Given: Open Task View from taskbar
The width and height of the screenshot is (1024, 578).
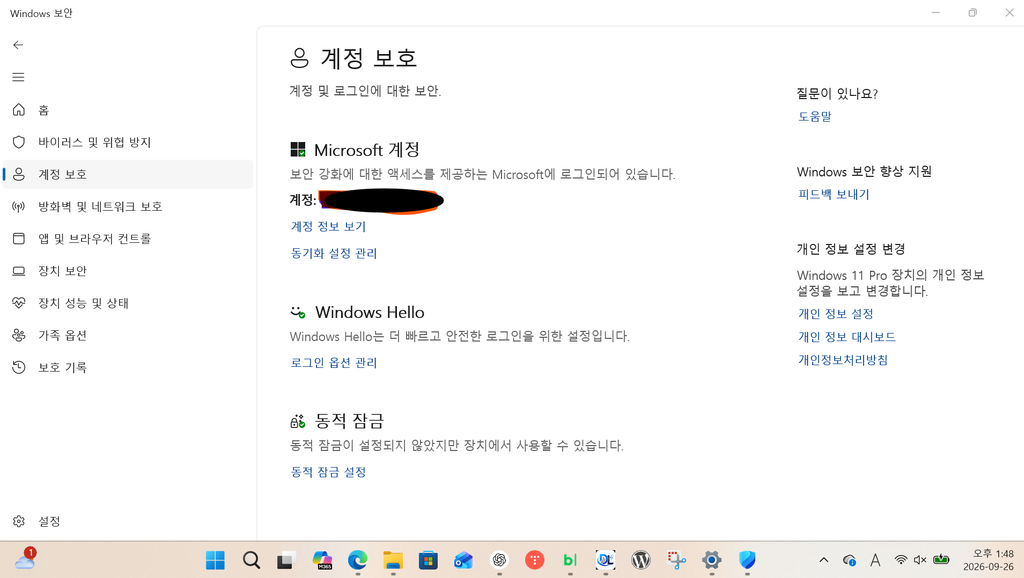Looking at the screenshot, I should [286, 560].
